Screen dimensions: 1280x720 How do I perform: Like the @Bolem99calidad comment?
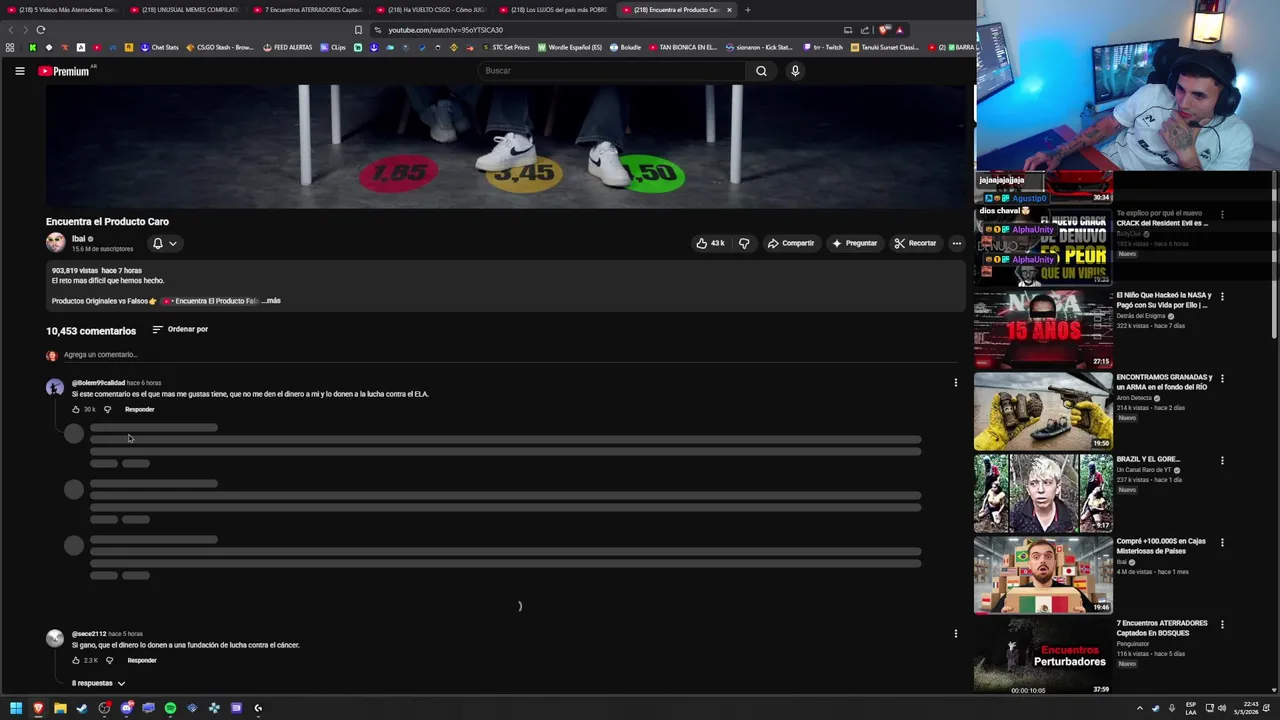pyautogui.click(x=76, y=409)
